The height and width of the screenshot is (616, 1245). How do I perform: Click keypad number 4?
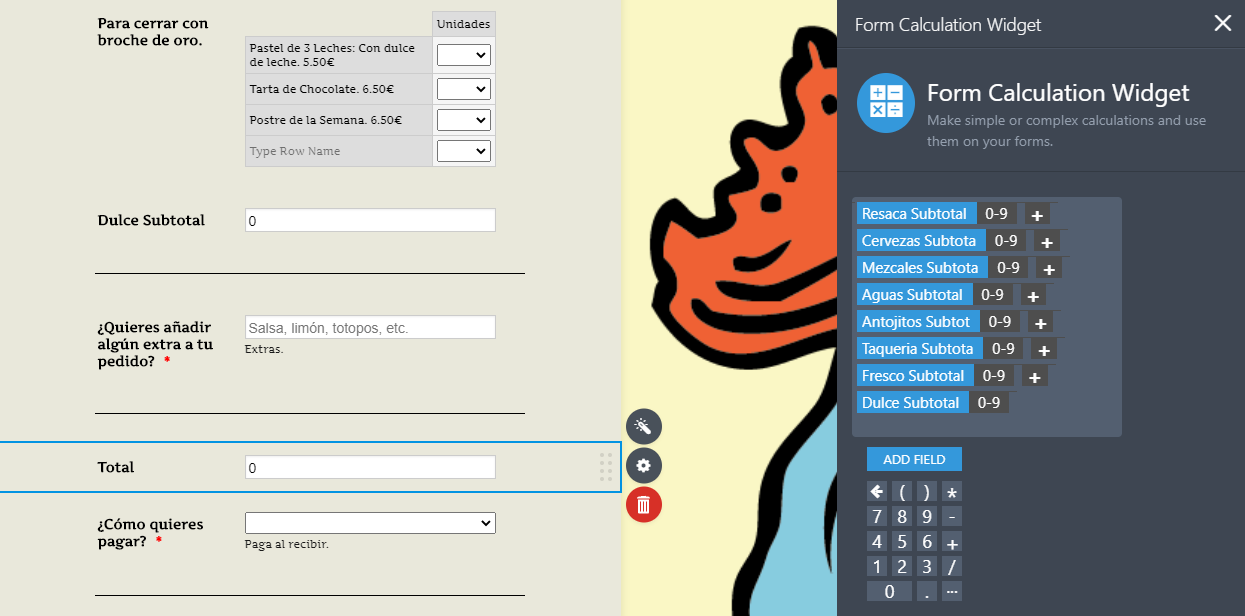point(877,542)
